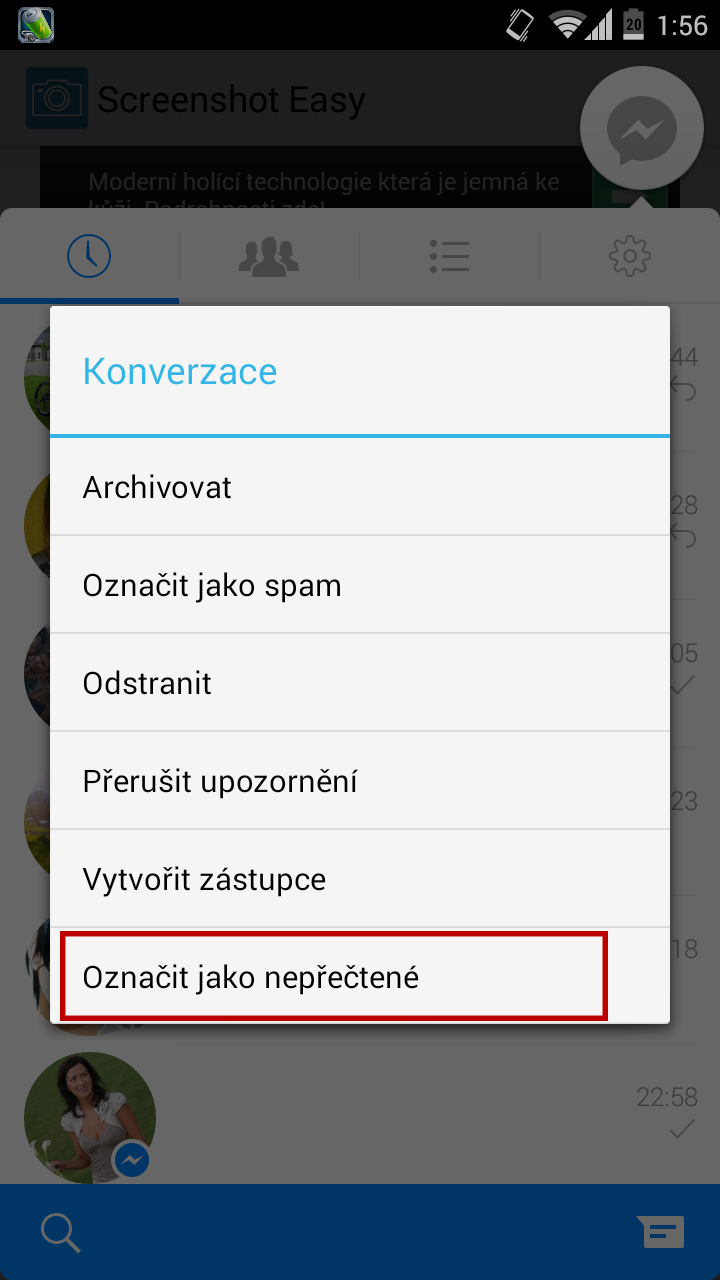The width and height of the screenshot is (720, 1280).
Task: Open the contacts list tab icon
Action: (x=449, y=256)
